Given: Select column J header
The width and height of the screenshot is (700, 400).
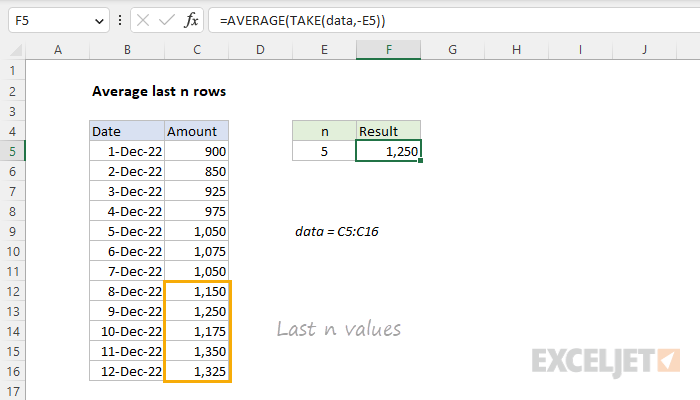Looking at the screenshot, I should (x=644, y=50).
